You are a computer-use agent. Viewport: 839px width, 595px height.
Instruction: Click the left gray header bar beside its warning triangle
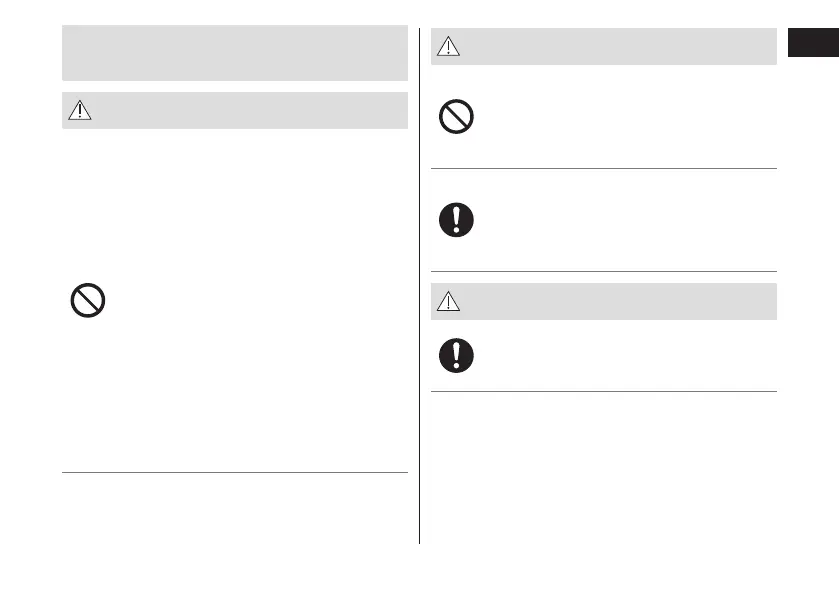[x=250, y=111]
